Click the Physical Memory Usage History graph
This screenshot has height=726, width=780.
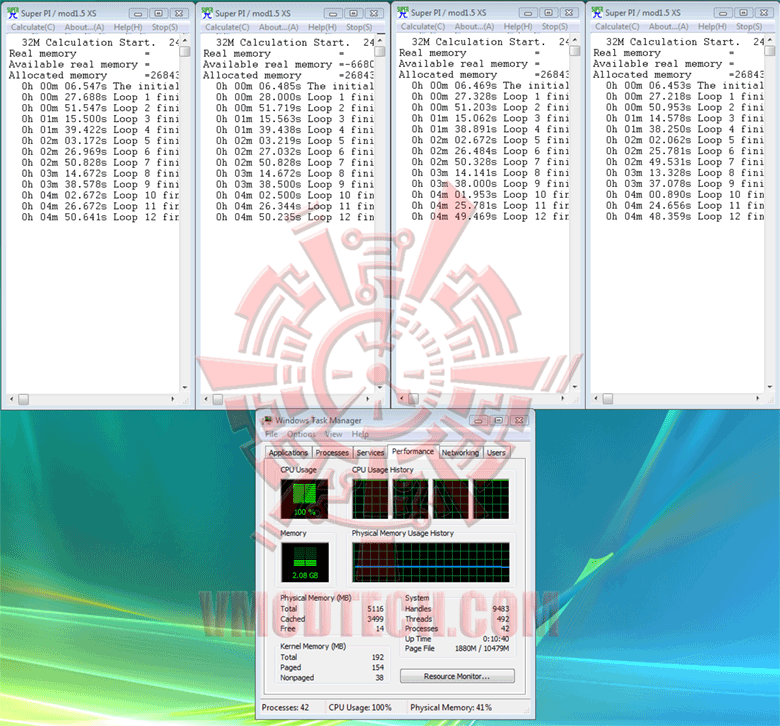tap(431, 562)
